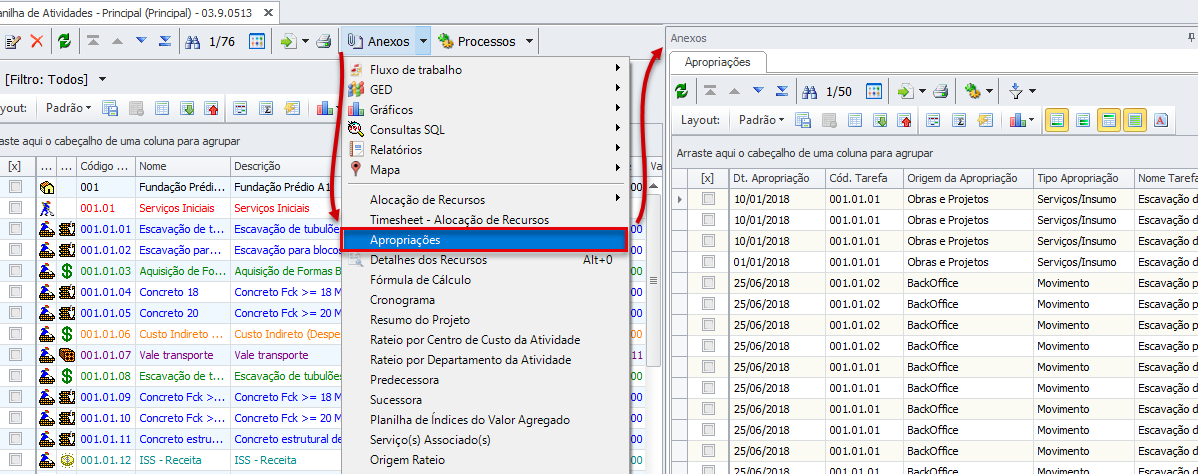
Task: Open Padrão layout dropdown in main window
Action: click(x=68, y=108)
